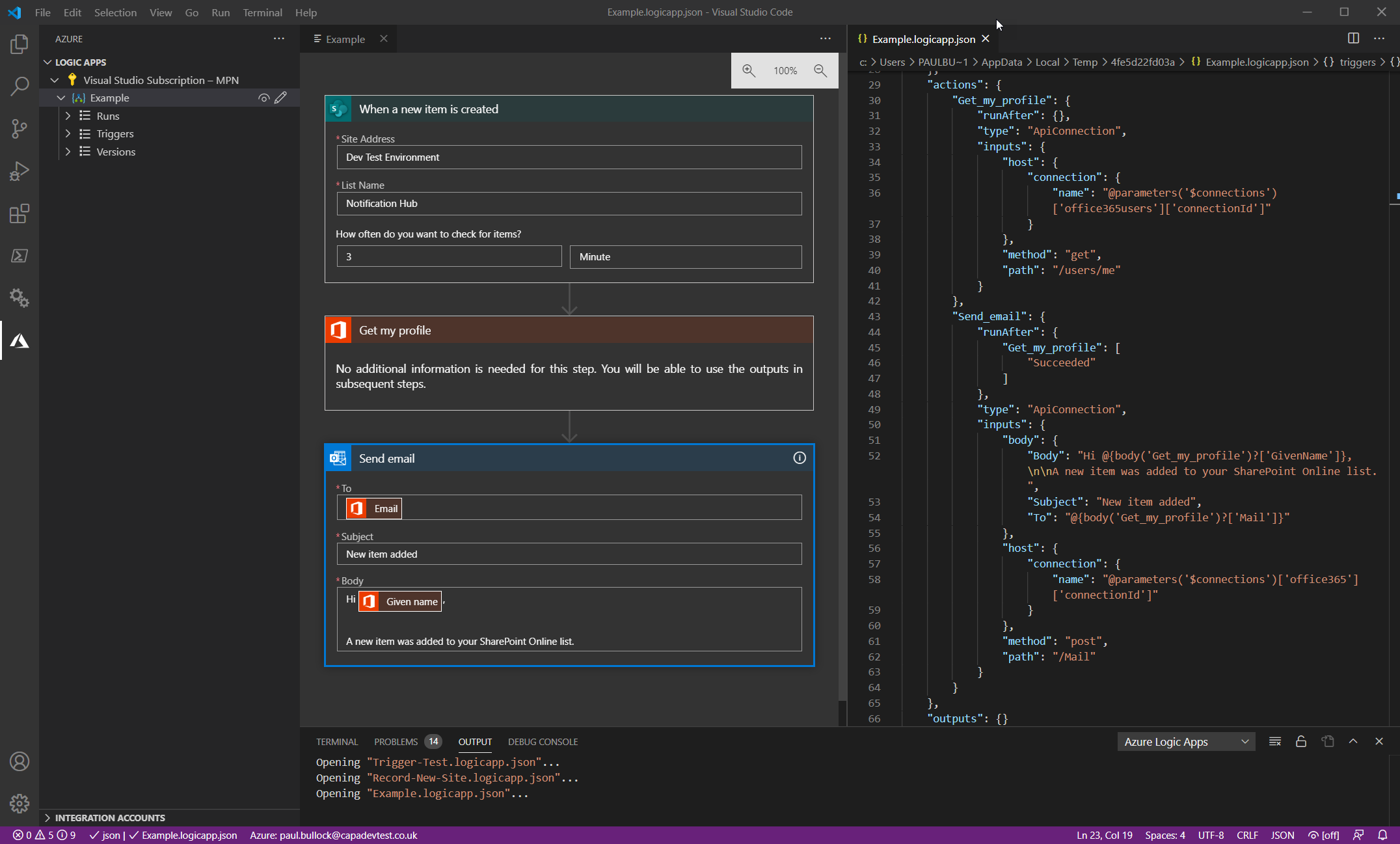This screenshot has height=844, width=1400.
Task: Click the zoom out magnifier in designer
Action: coord(820,70)
